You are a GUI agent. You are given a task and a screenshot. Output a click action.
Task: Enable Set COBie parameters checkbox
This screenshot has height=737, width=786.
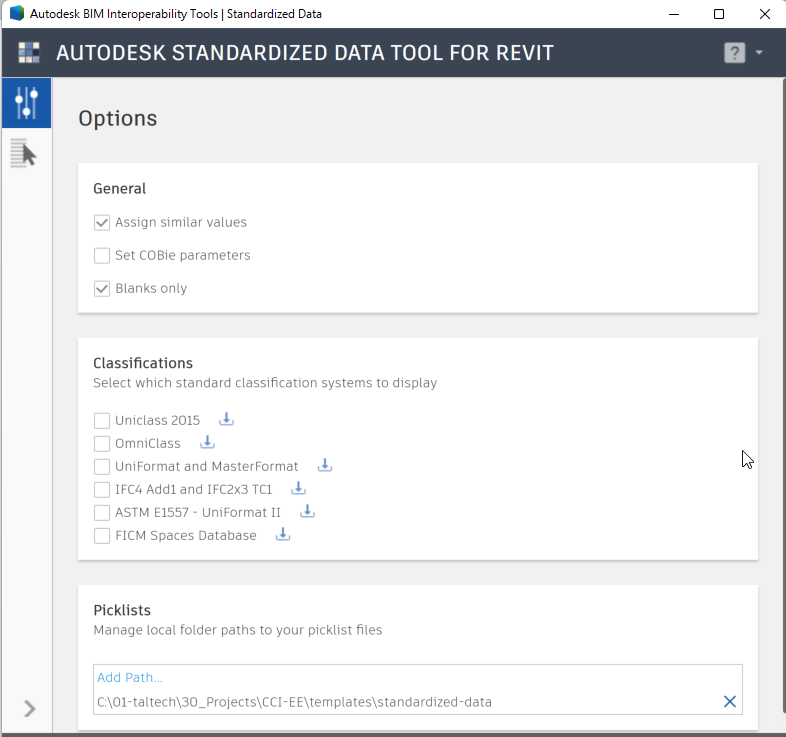(x=102, y=256)
